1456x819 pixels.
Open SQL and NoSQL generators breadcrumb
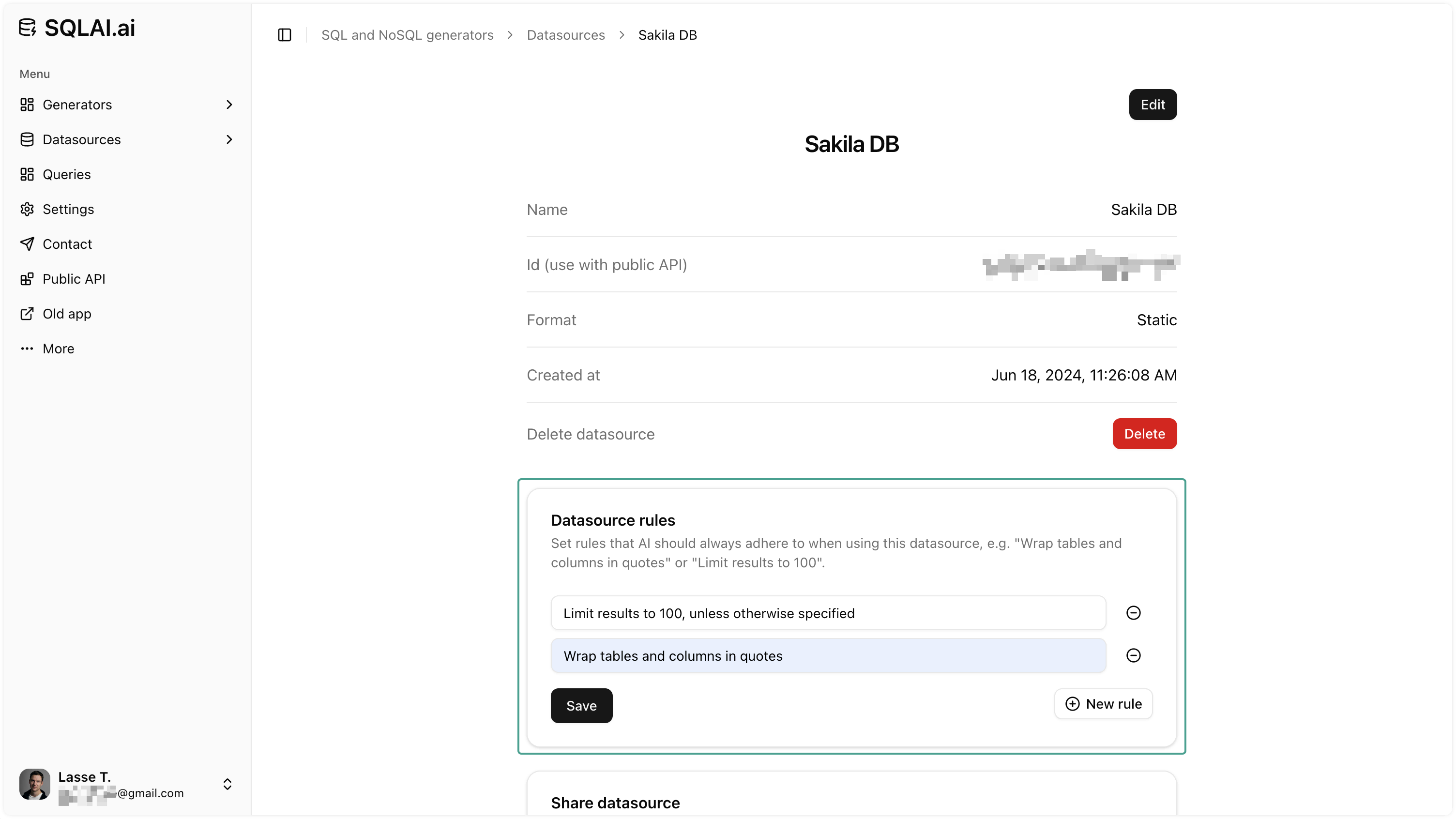pyautogui.click(x=407, y=35)
